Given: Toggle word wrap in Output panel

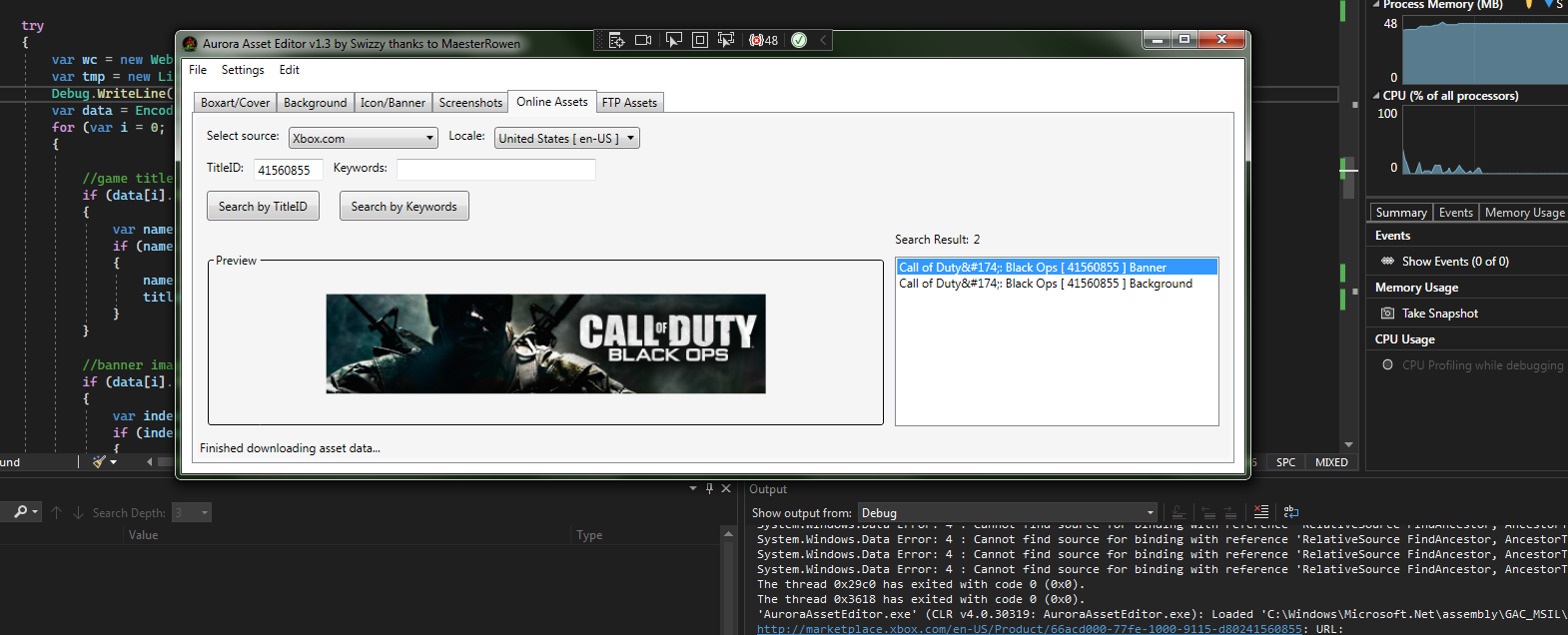Looking at the screenshot, I should 1291,511.
